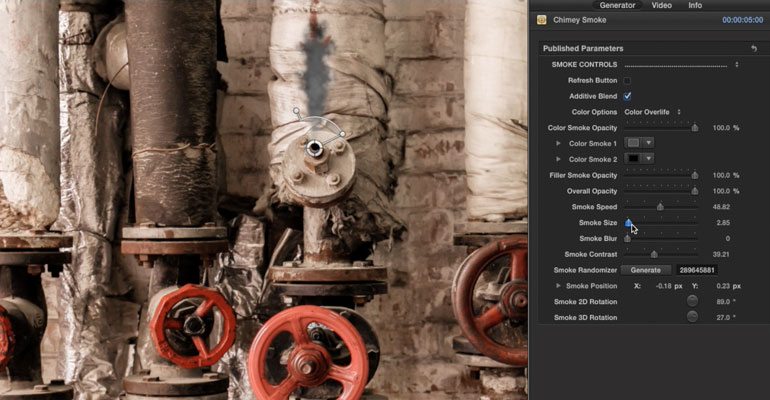Click the Smoke Blur value 0
The height and width of the screenshot is (400, 770).
point(728,239)
